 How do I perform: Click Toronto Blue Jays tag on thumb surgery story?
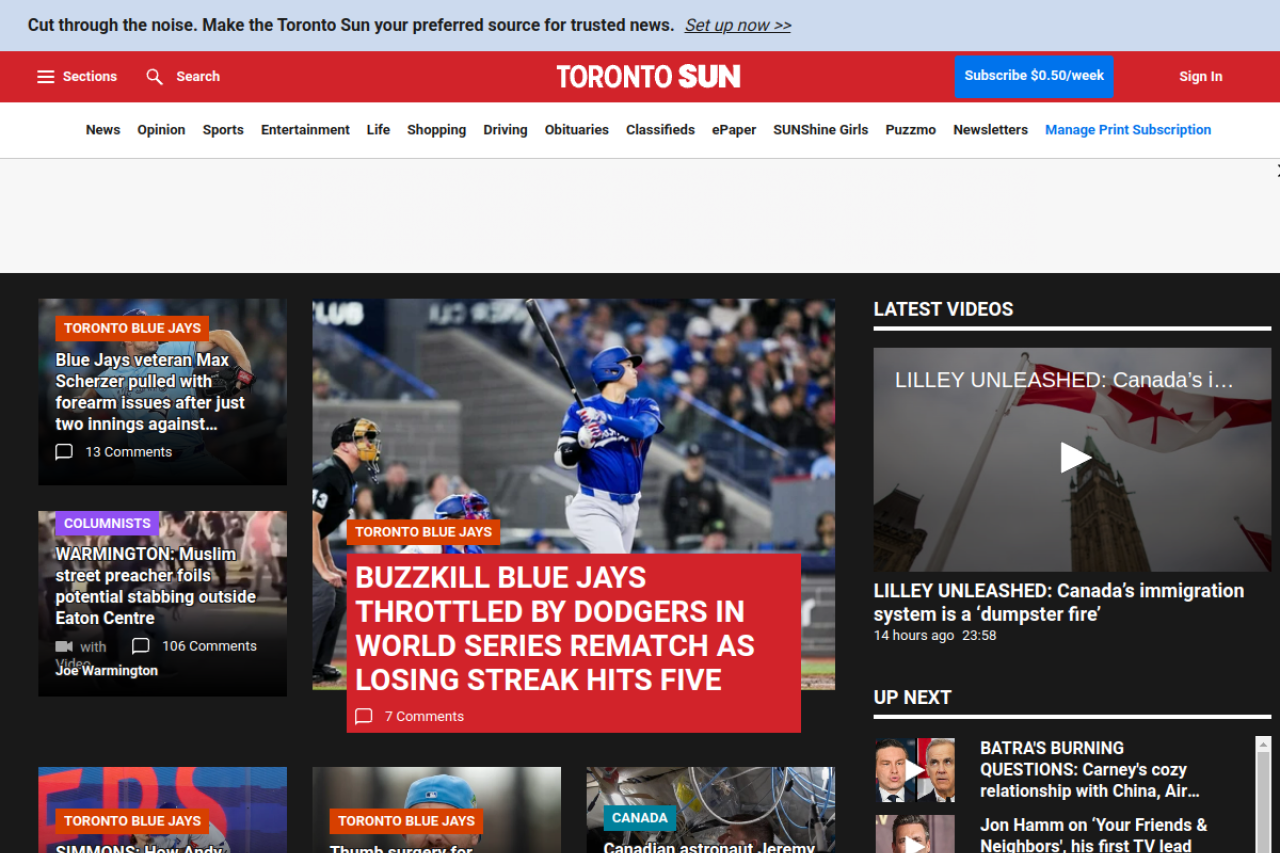tap(406, 821)
